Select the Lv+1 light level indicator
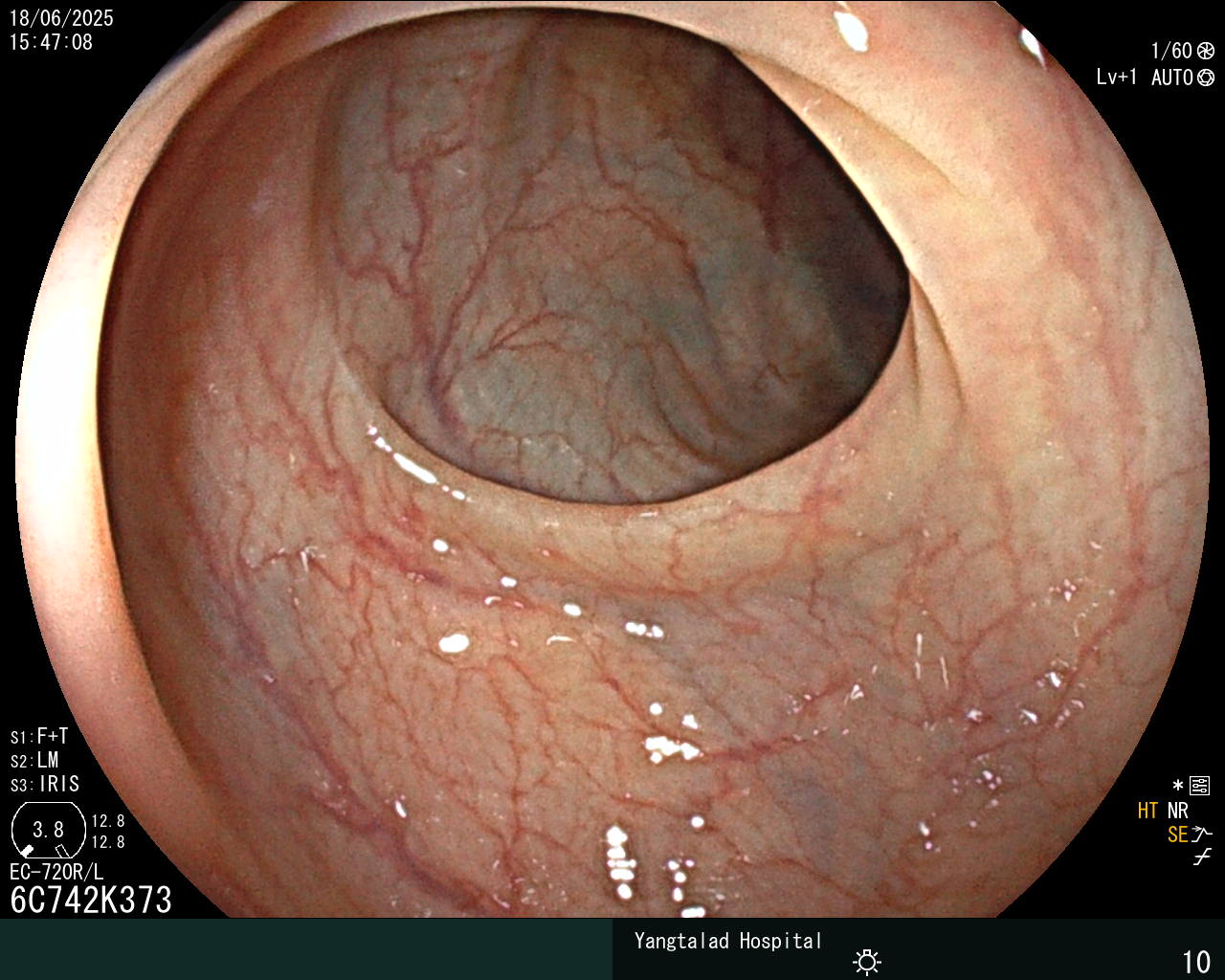The height and width of the screenshot is (980, 1225). (1117, 78)
